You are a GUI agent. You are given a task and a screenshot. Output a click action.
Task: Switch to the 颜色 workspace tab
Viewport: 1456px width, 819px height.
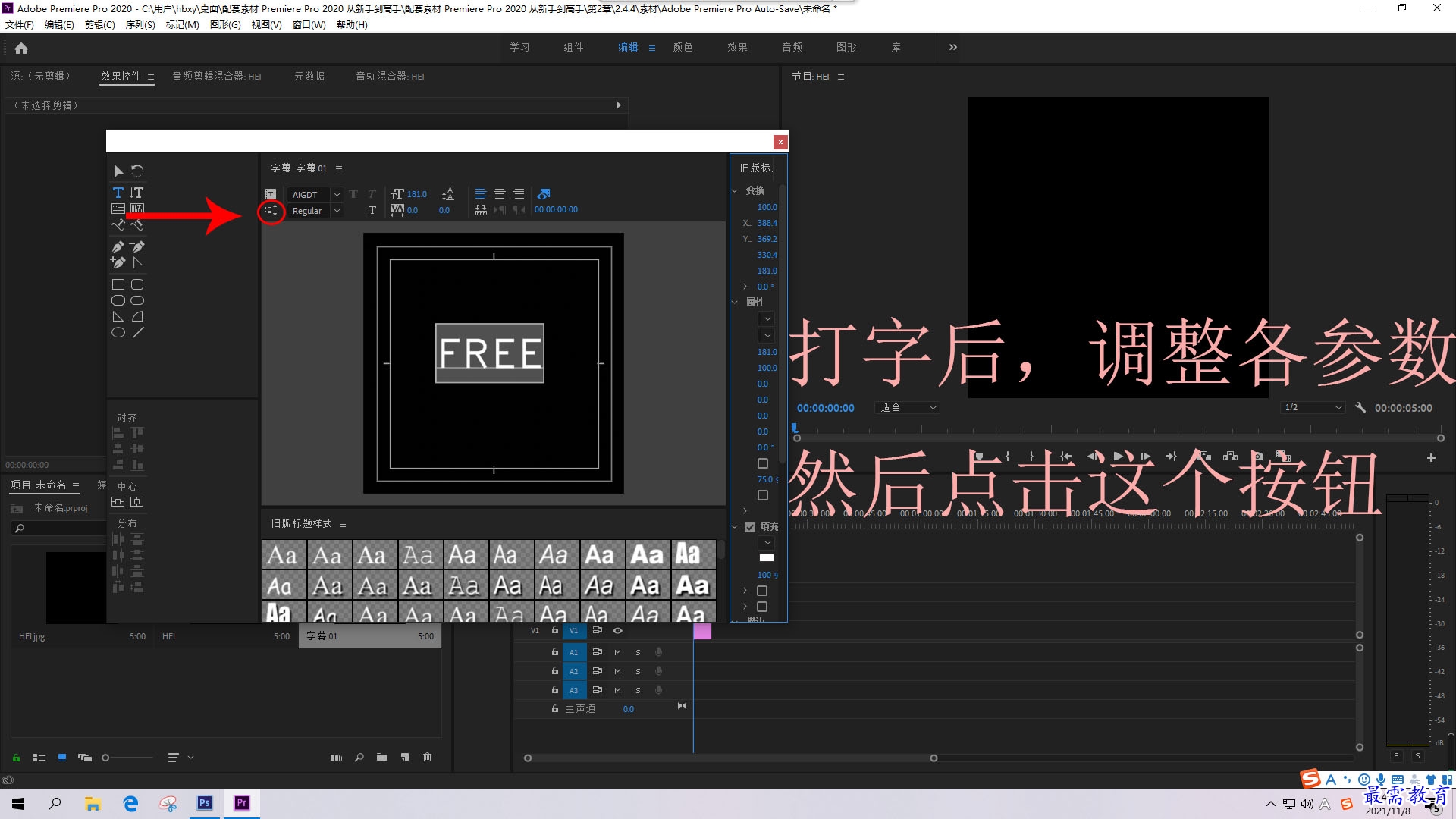(x=682, y=47)
